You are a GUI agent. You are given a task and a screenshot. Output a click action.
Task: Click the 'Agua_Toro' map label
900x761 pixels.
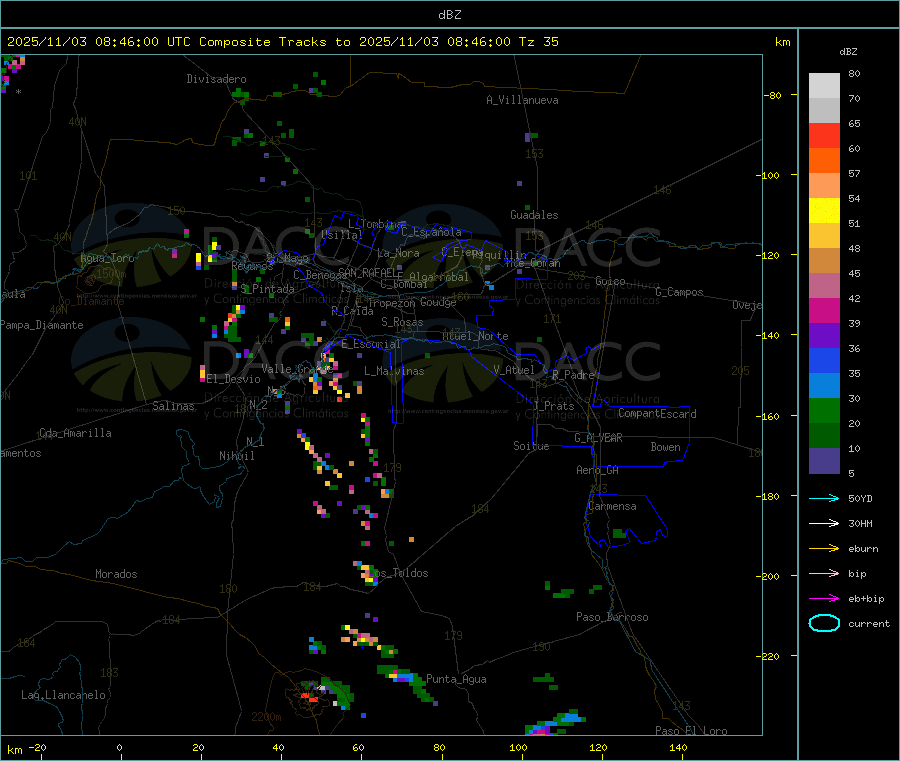[x=107, y=258]
